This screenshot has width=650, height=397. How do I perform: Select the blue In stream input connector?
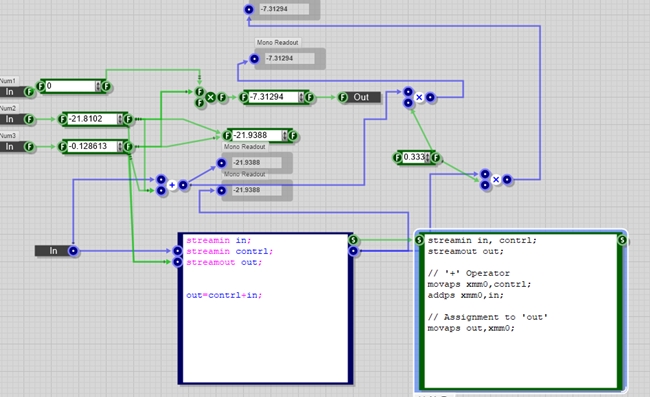[73, 251]
